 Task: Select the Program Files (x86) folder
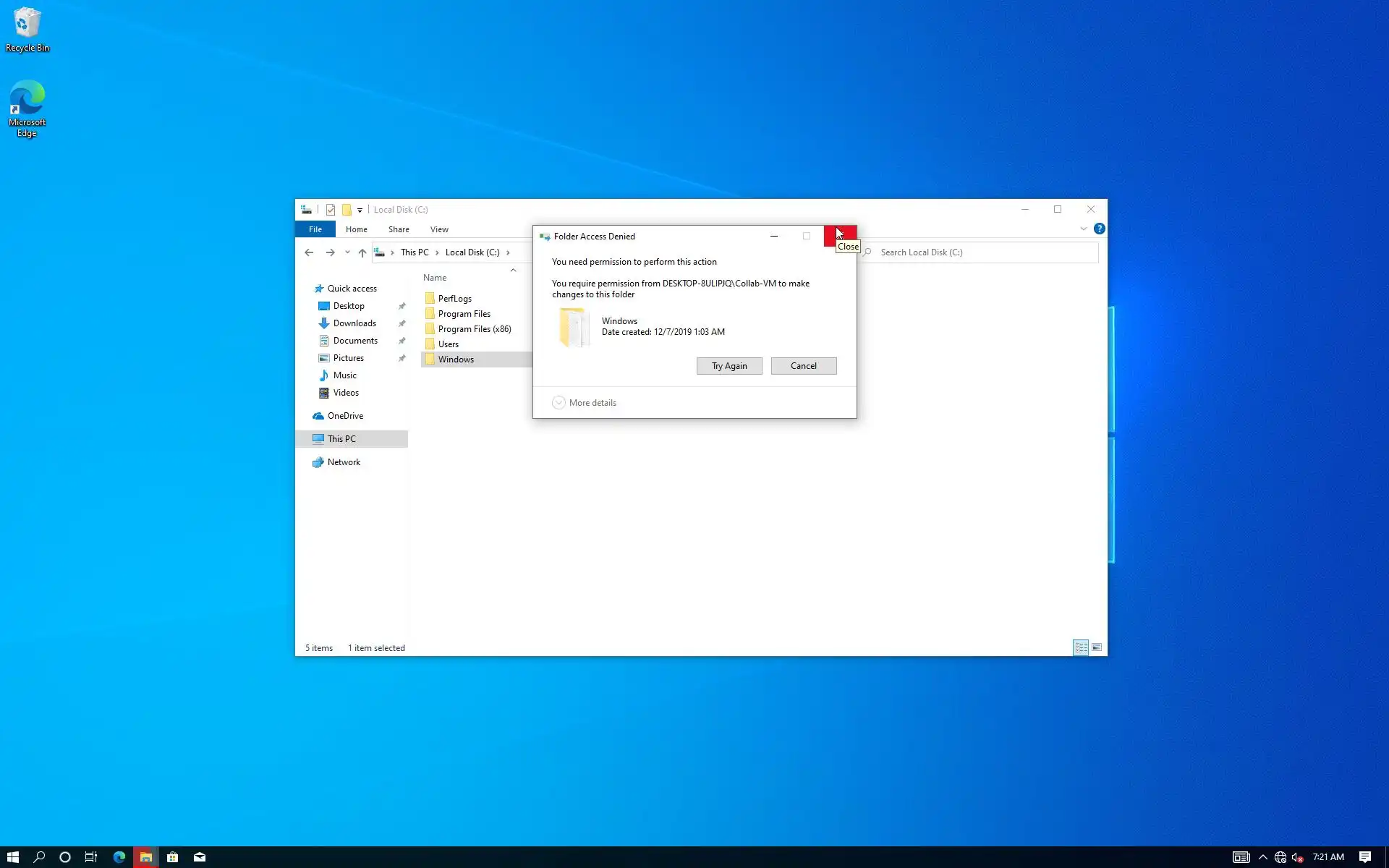[x=474, y=329]
